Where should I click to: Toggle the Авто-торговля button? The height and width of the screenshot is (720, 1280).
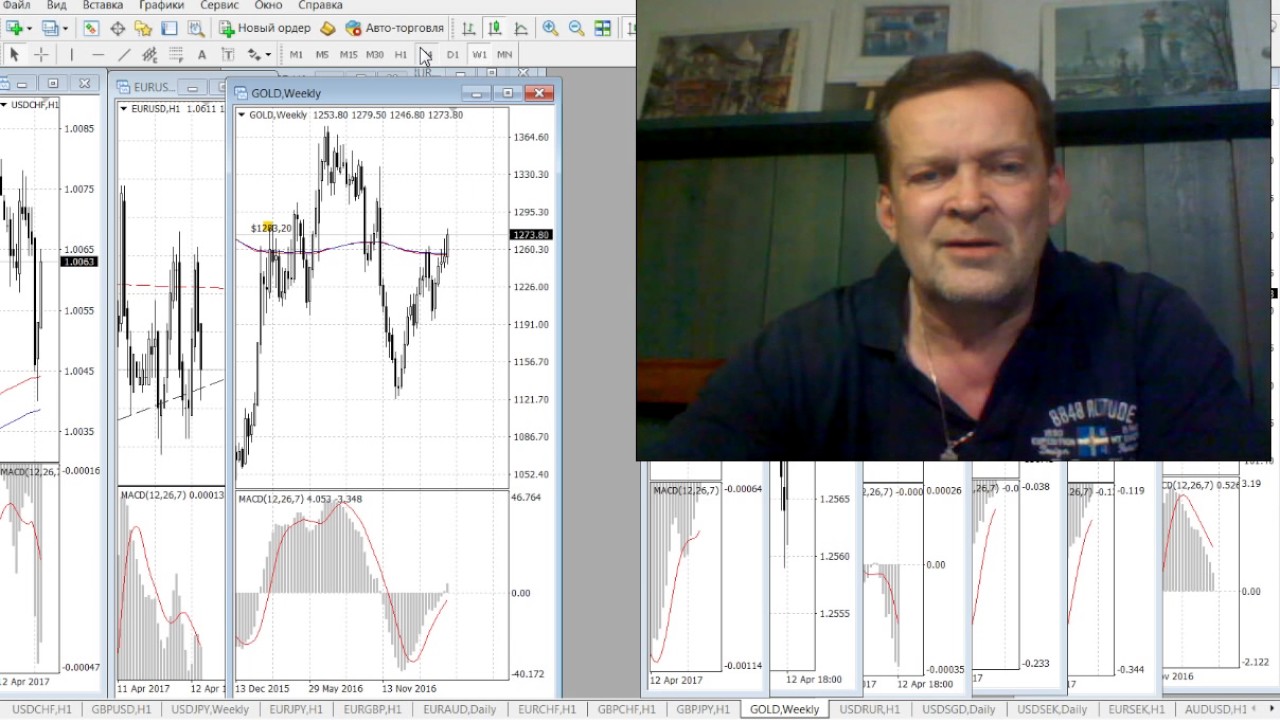pos(394,28)
